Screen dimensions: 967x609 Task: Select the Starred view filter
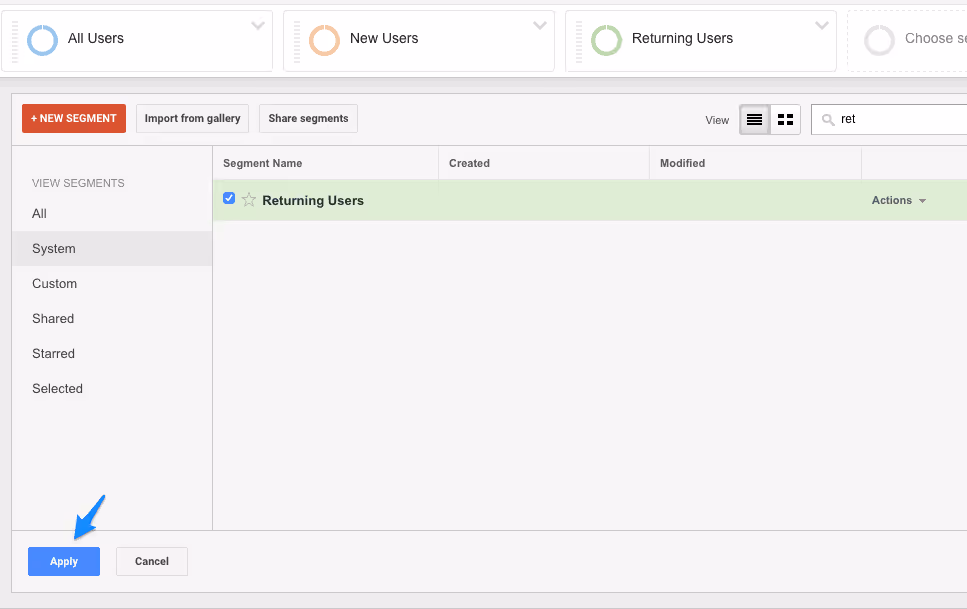53,353
